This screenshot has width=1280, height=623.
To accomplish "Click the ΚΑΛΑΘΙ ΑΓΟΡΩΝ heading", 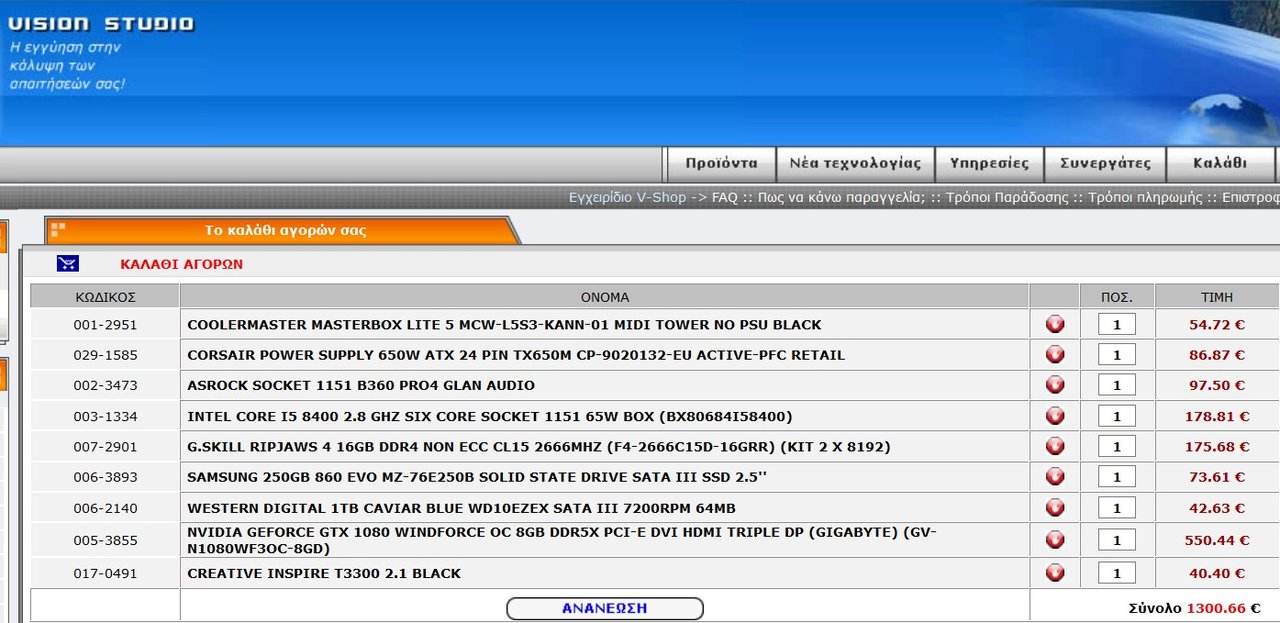I will (181, 264).
